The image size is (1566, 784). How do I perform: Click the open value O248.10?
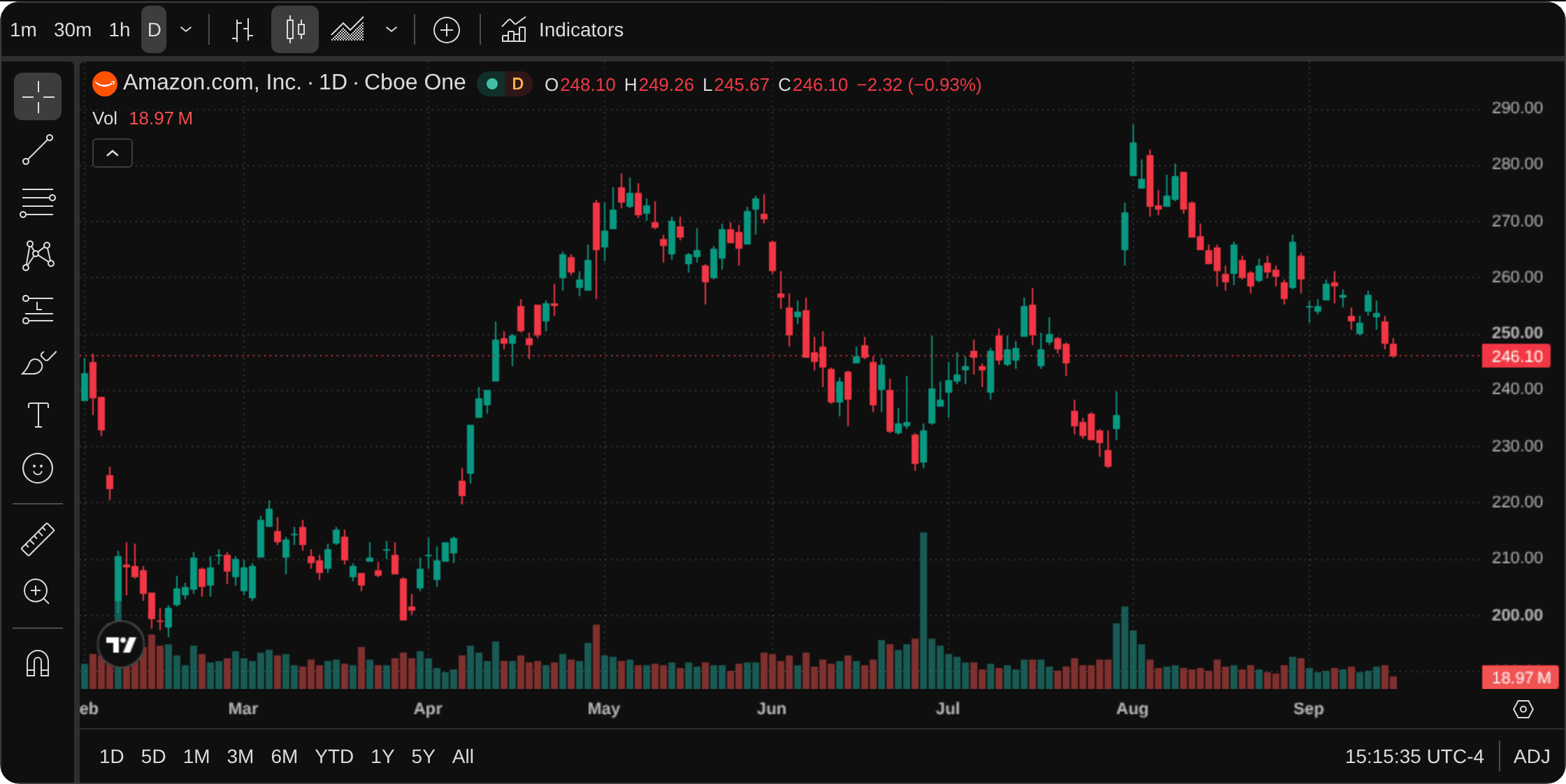[580, 85]
